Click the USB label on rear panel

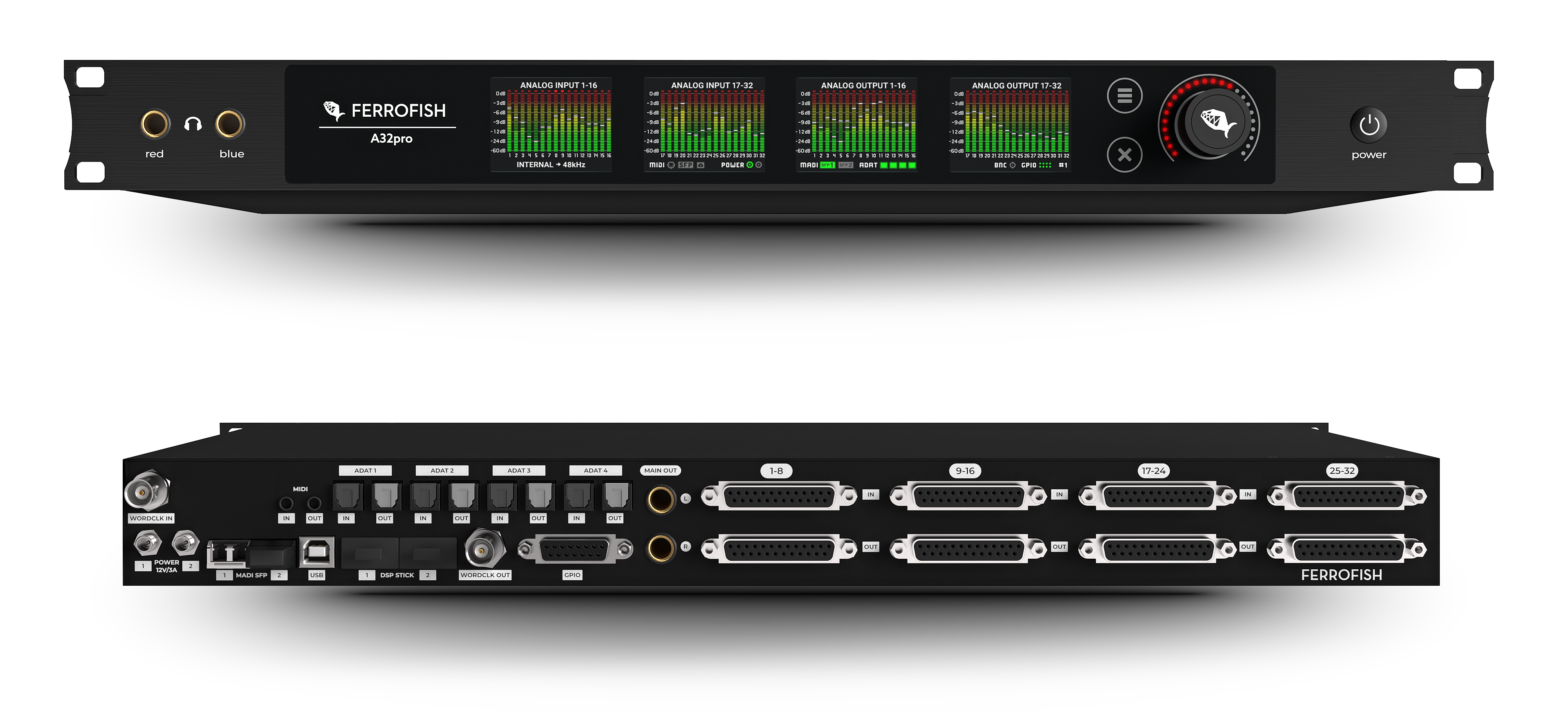pos(316,575)
